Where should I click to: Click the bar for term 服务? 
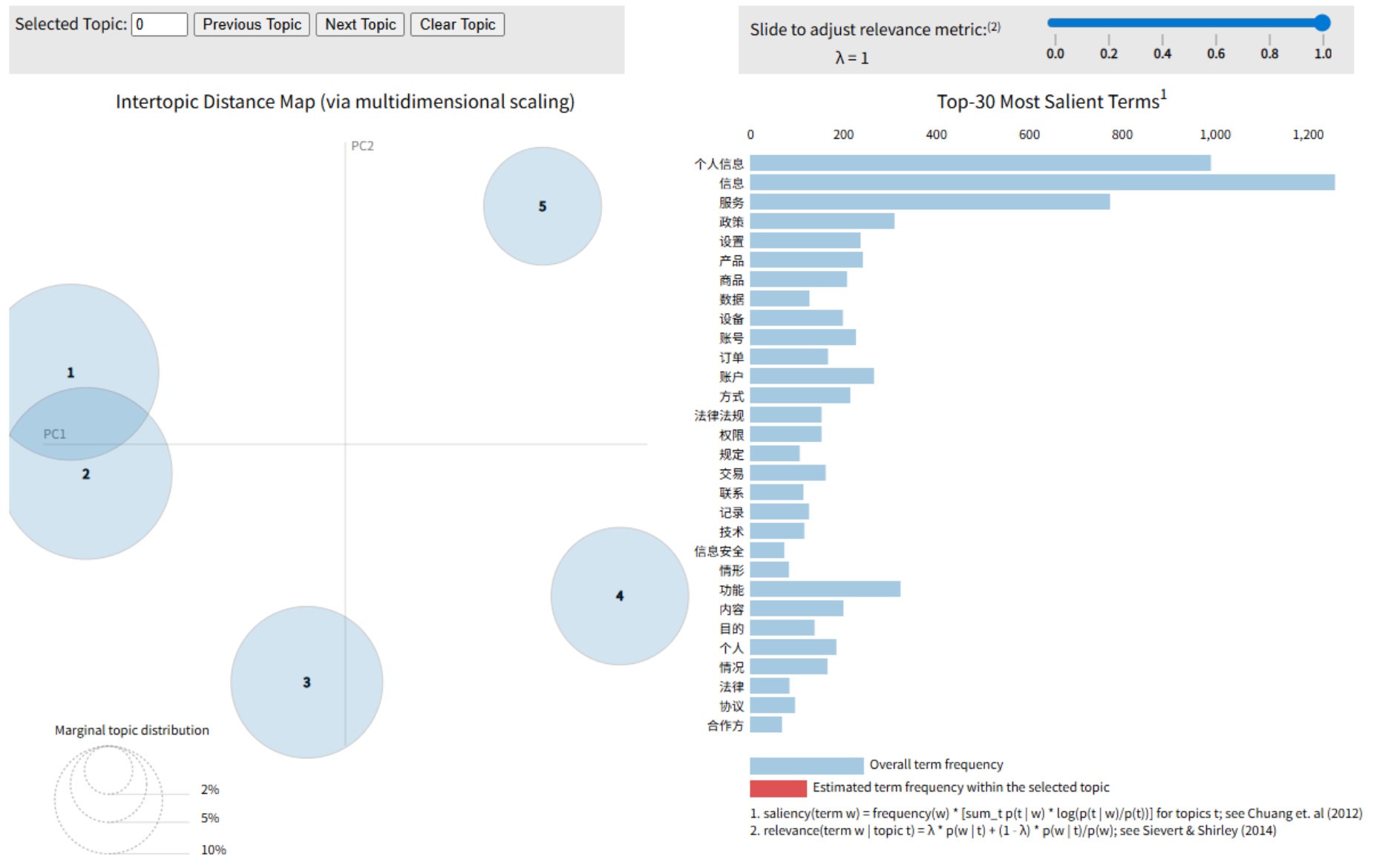pyautogui.click(x=929, y=202)
